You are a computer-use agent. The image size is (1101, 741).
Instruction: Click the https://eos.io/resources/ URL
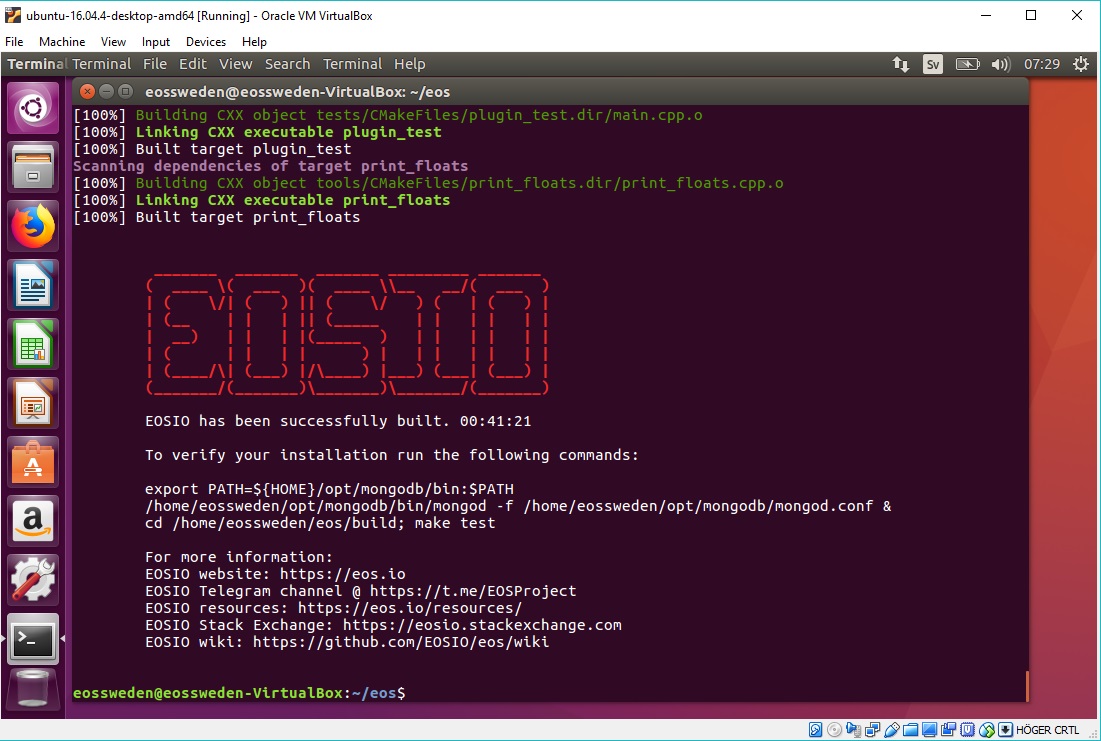click(410, 608)
